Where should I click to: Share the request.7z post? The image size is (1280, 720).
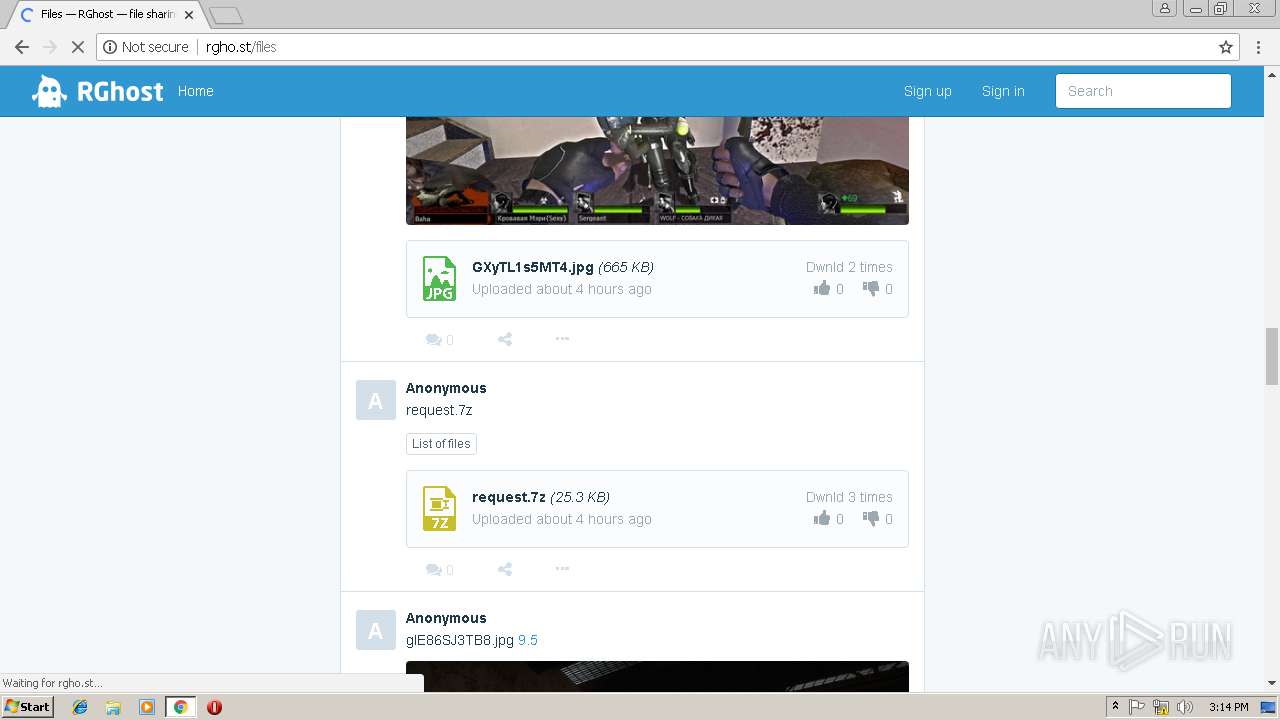[x=505, y=570]
